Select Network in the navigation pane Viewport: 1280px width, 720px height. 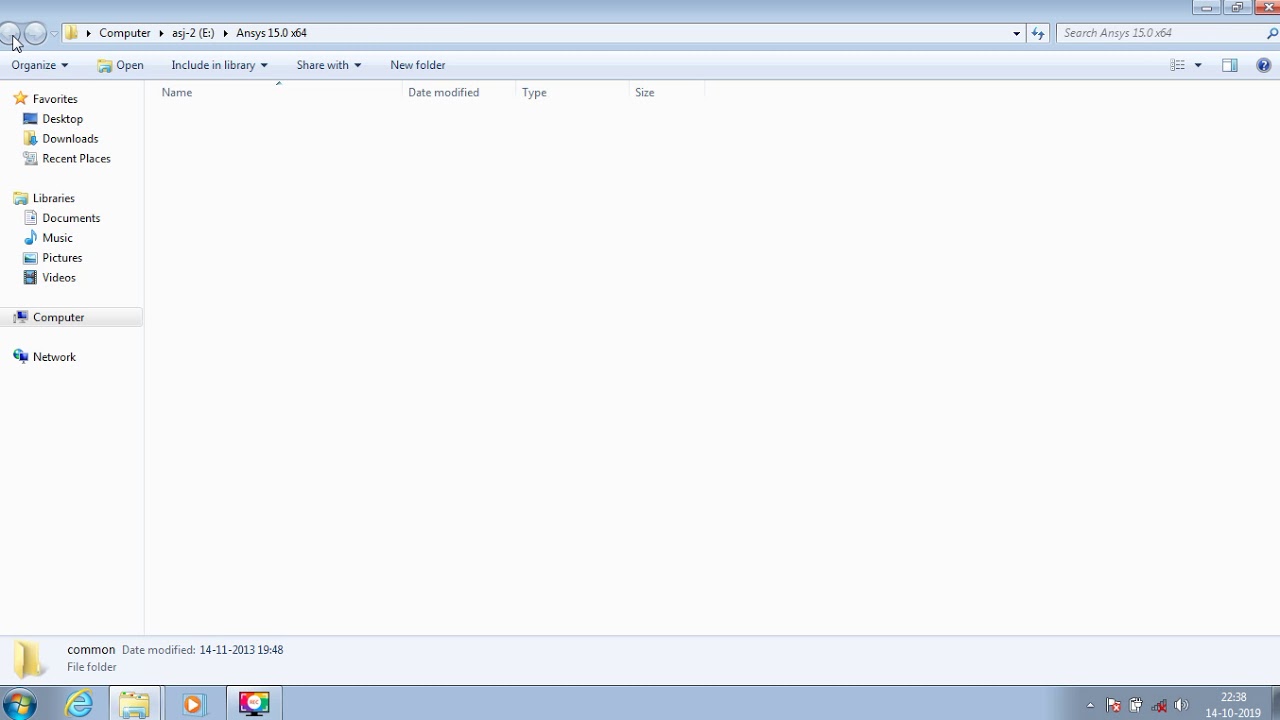[x=54, y=357]
